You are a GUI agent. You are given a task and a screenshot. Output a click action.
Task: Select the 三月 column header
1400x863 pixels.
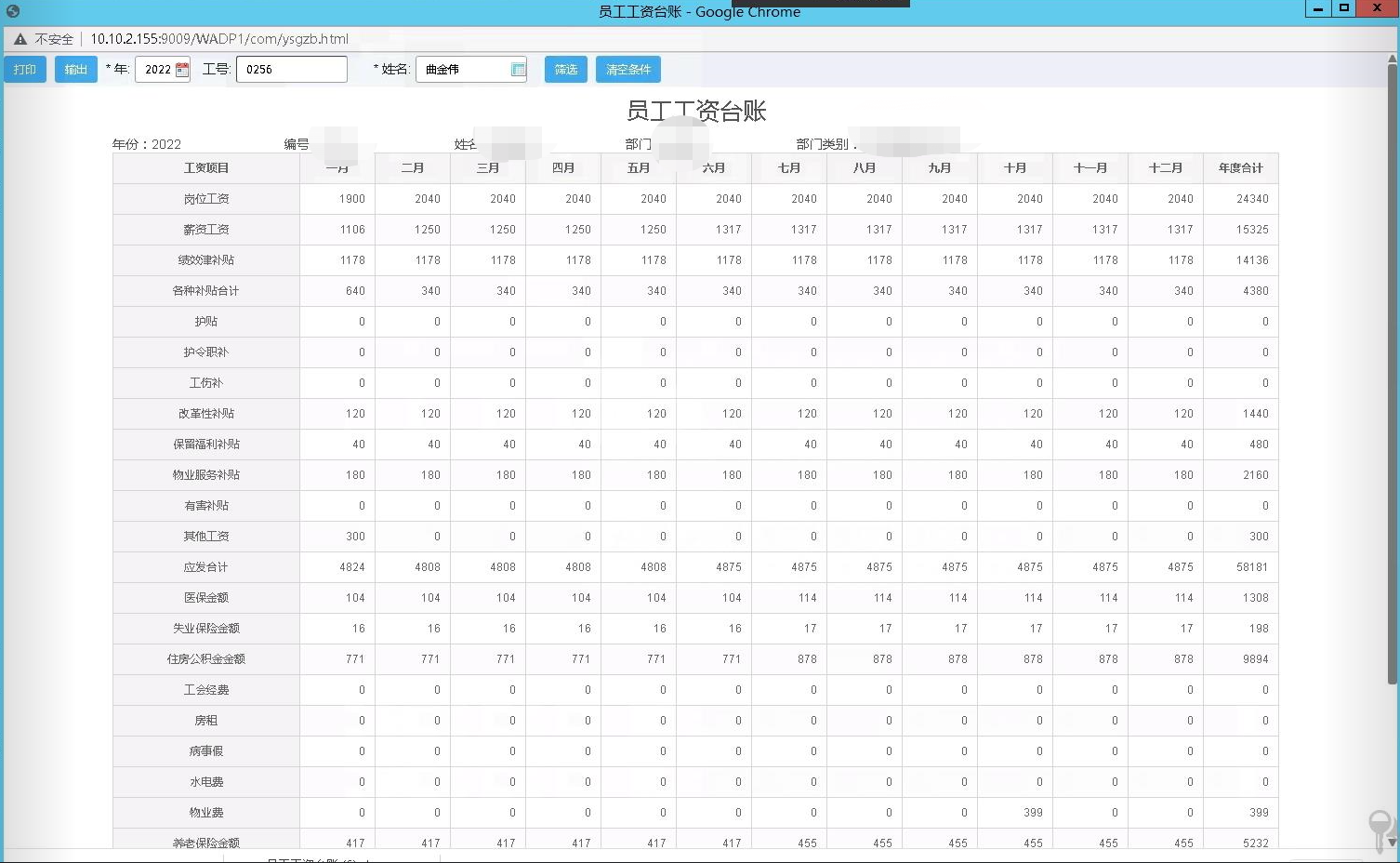(x=488, y=168)
